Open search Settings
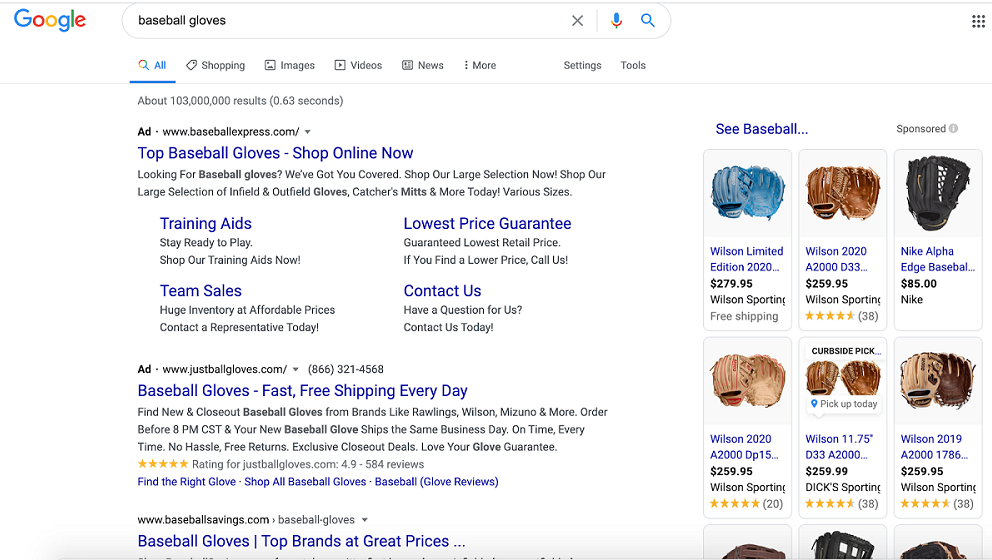Viewport: 992px width, 560px height. (x=582, y=65)
